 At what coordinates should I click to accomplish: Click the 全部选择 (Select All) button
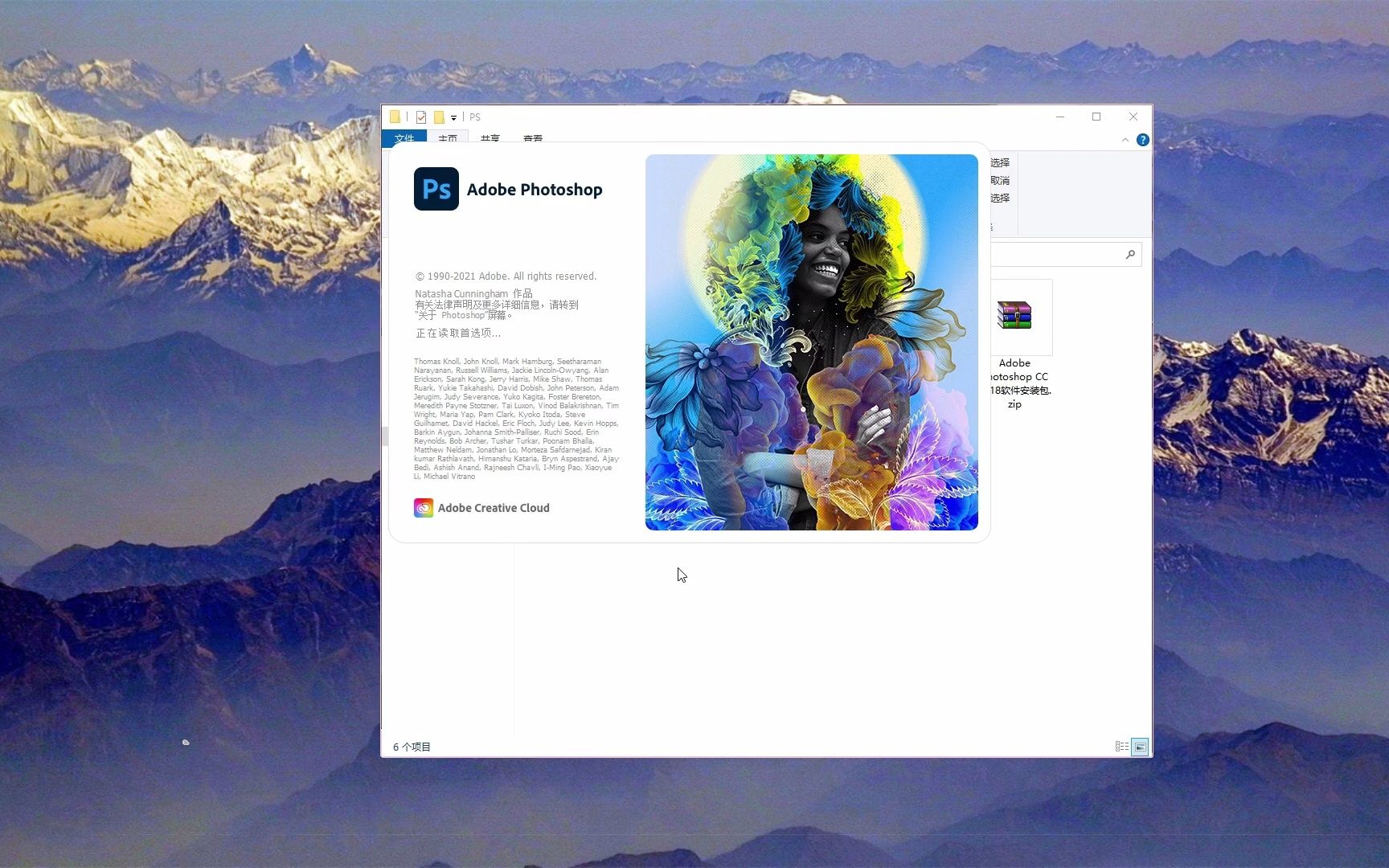pyautogui.click(x=999, y=162)
